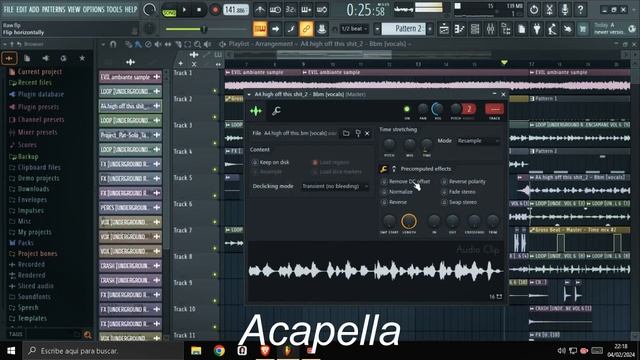
Task: Open the VIEW menu
Action: click(74, 9)
